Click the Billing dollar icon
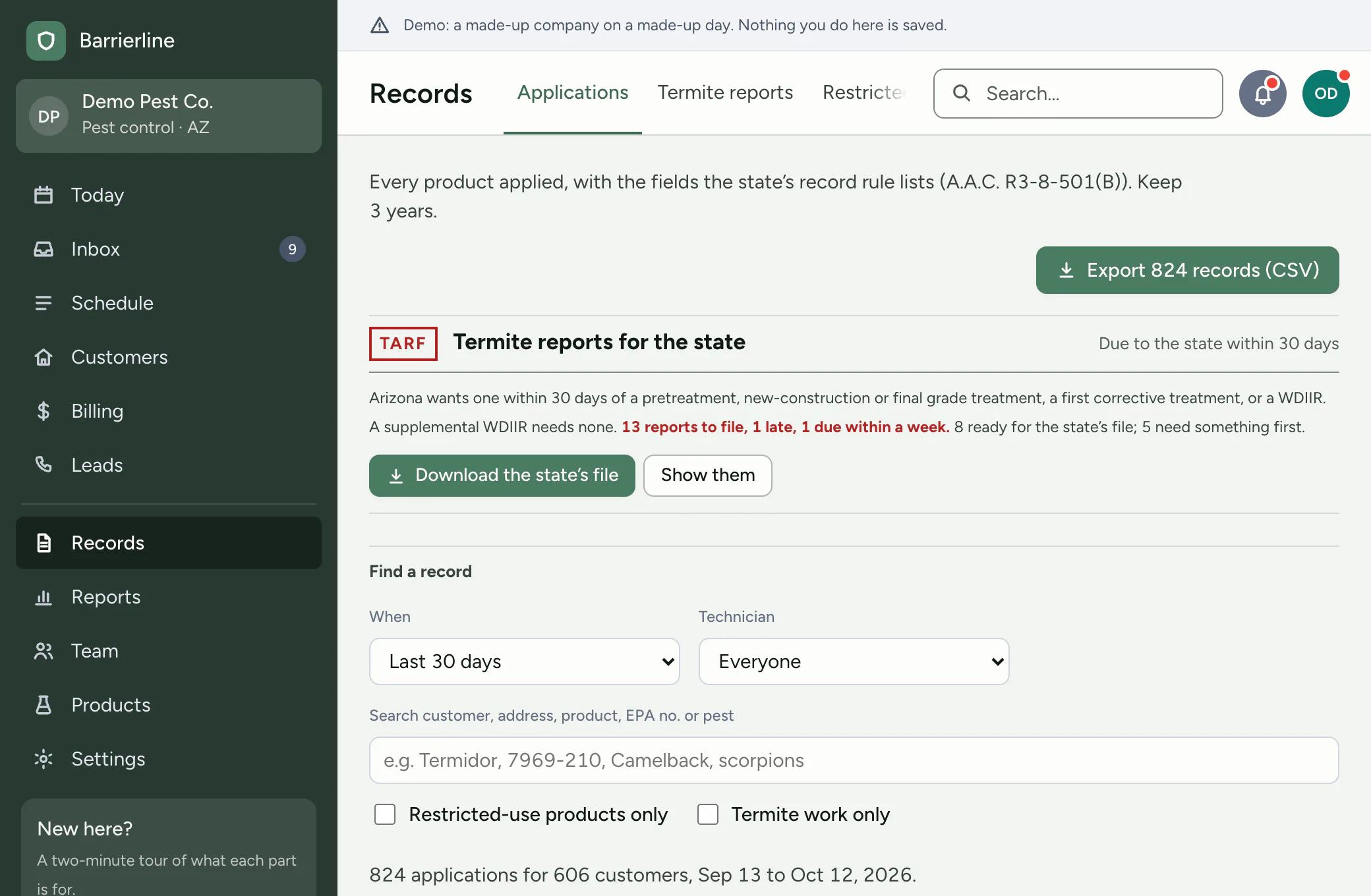Viewport: 1371px width, 896px height. (44, 411)
